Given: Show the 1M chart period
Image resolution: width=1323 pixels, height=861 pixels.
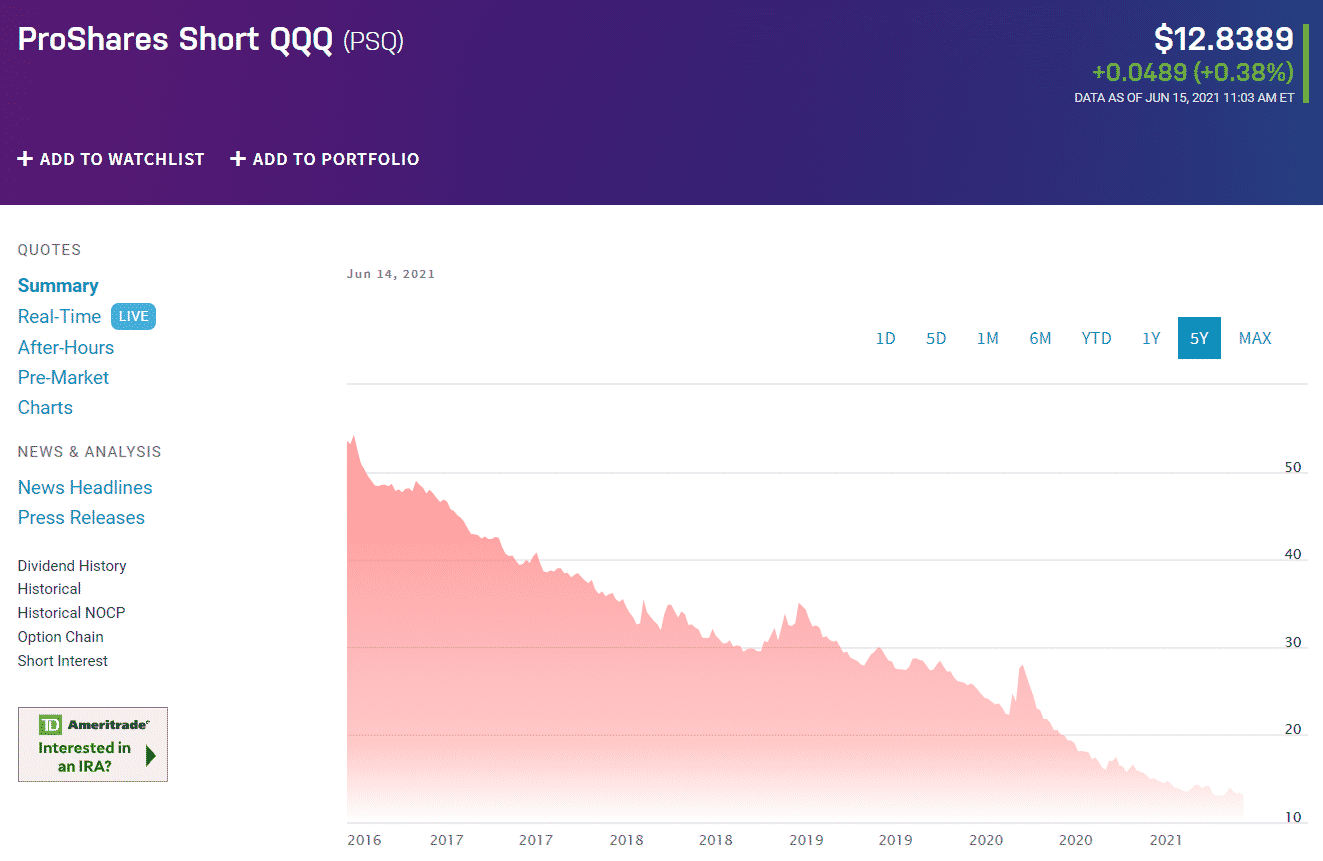Looking at the screenshot, I should click(988, 338).
